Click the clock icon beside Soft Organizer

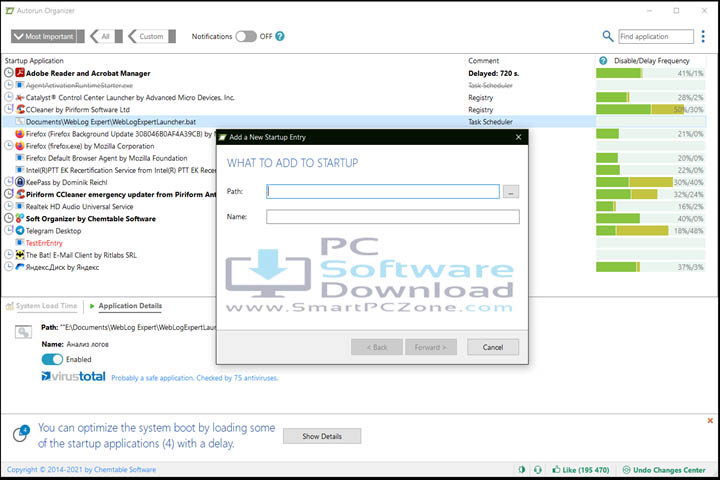9,218
